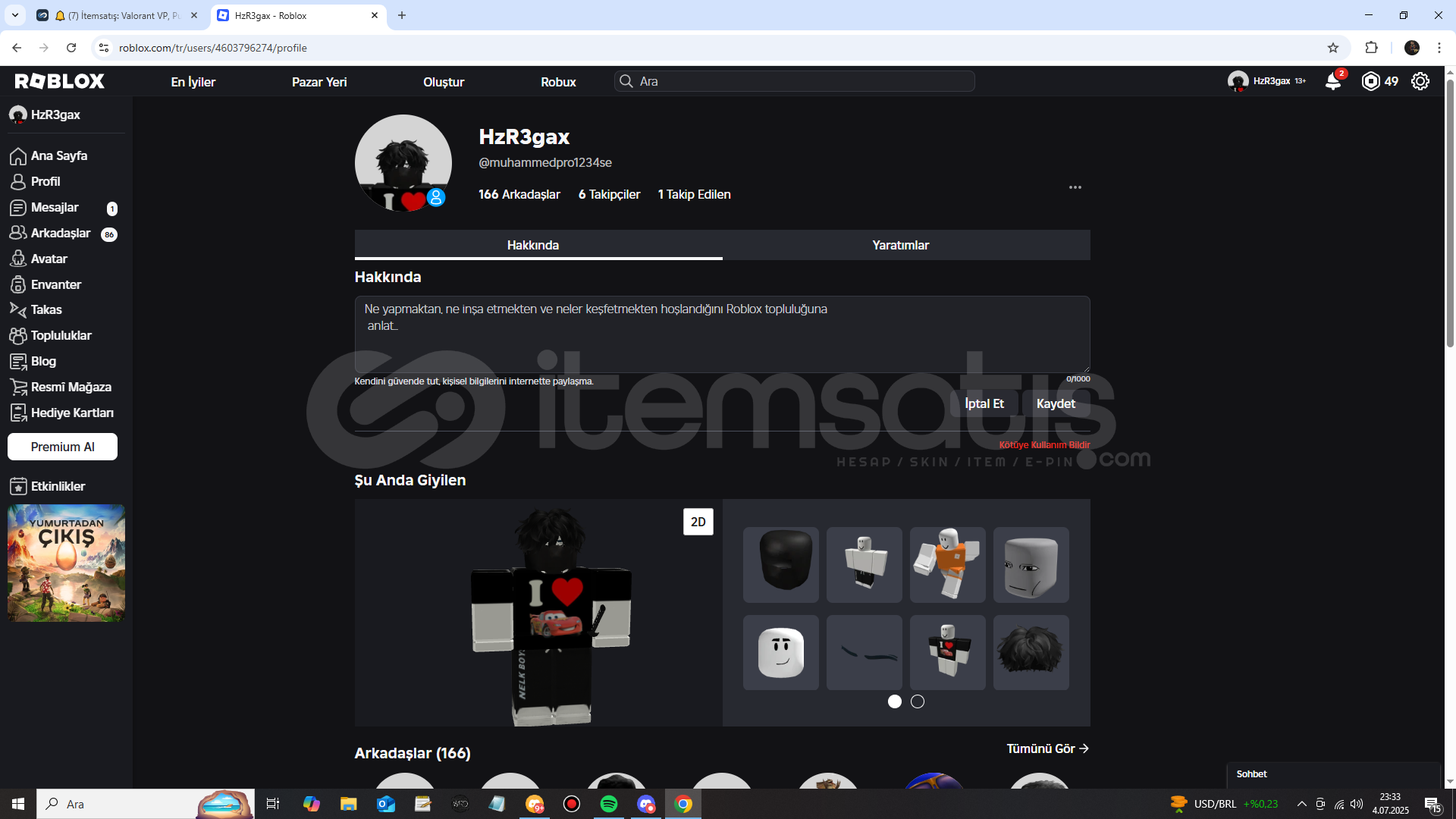Open tab search dropdown arrow

tap(15, 15)
